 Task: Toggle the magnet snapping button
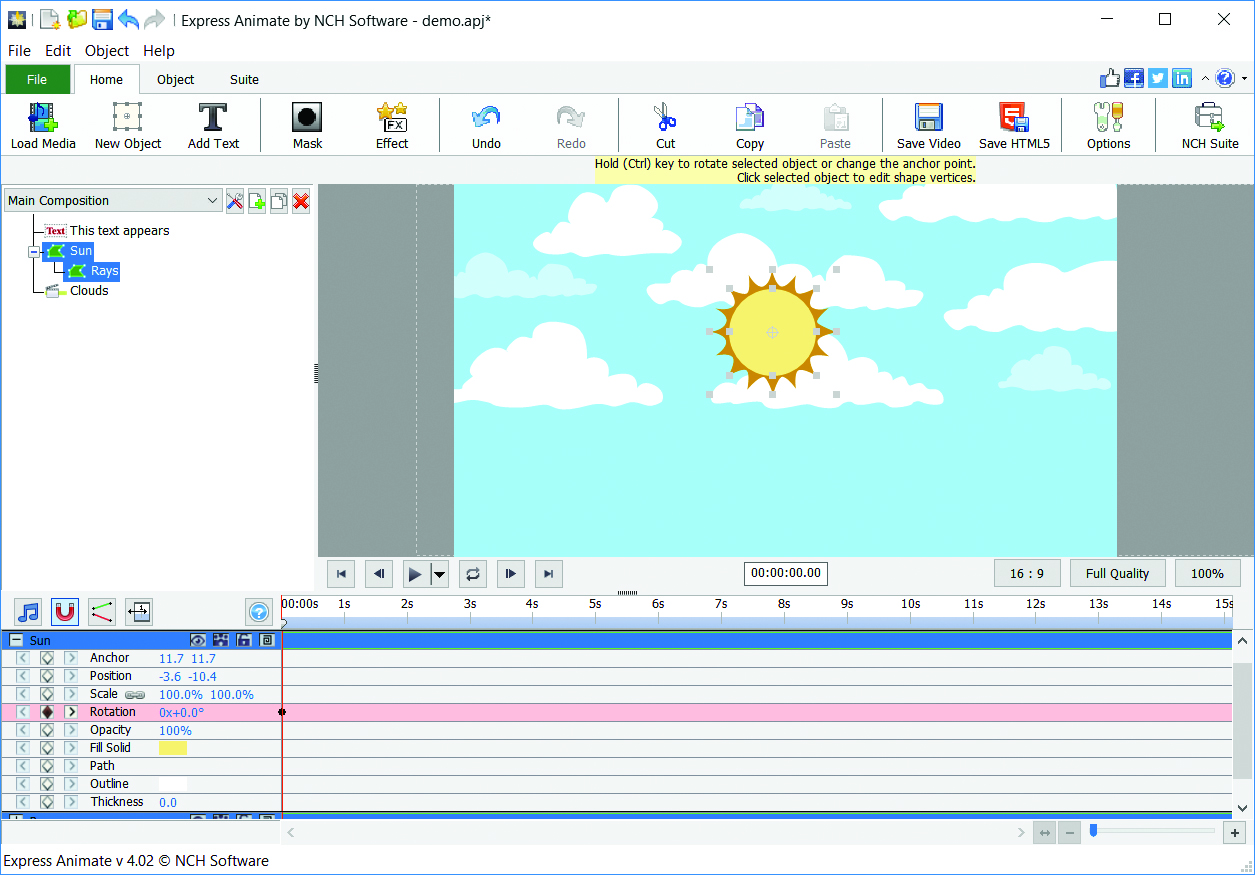[x=65, y=611]
